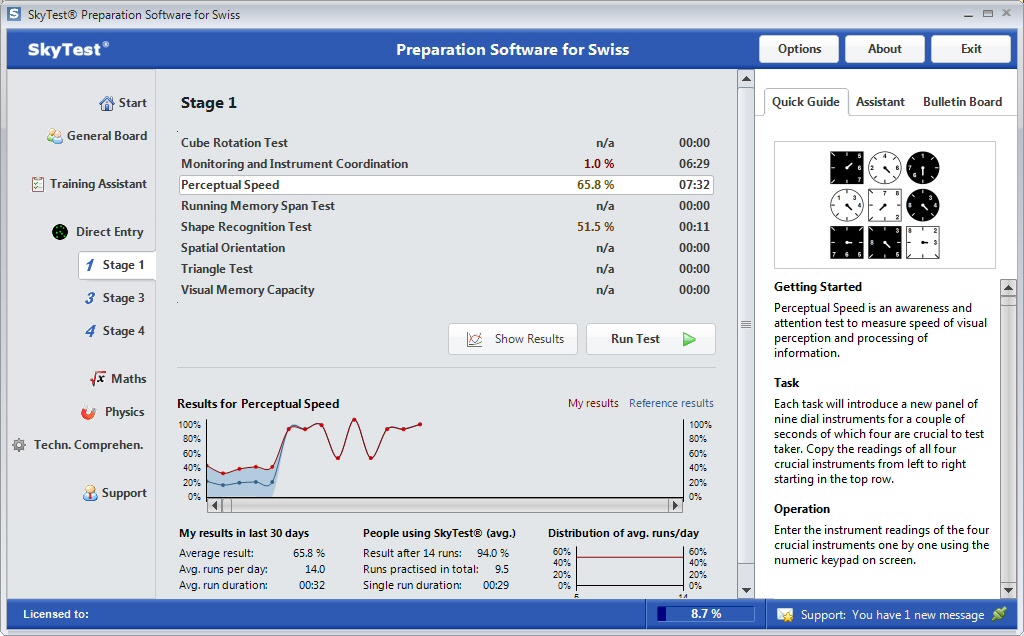Open the Options button in header
This screenshot has height=636, width=1024.
799,49
